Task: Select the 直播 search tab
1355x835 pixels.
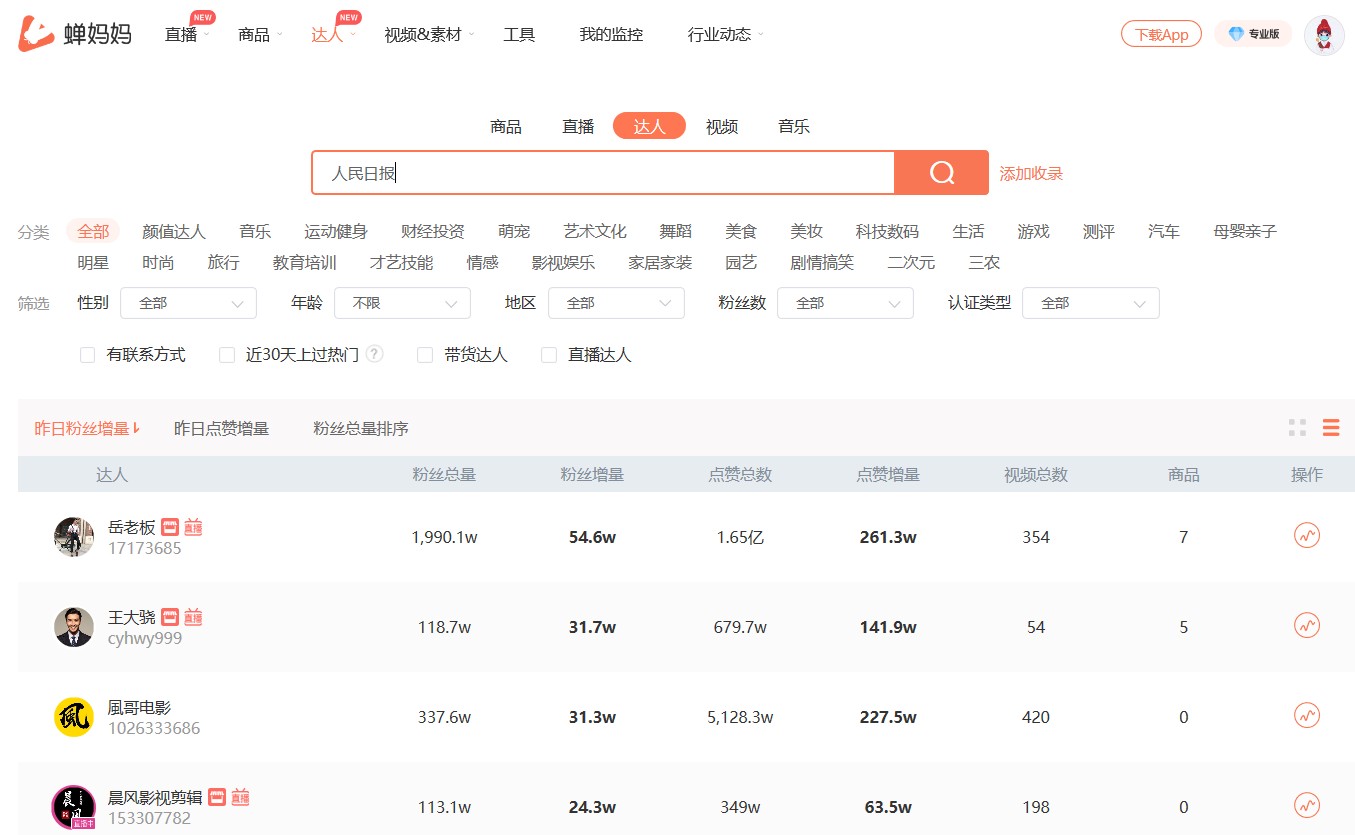Action: pos(578,126)
